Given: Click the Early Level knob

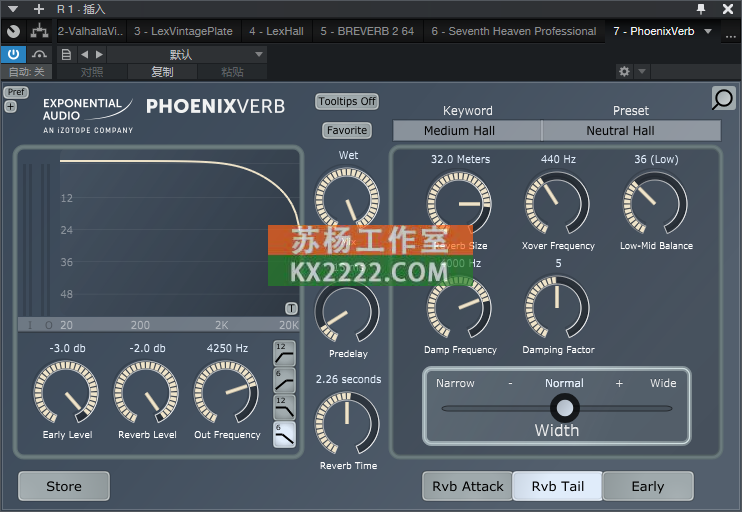Looking at the screenshot, I should coord(66,392).
